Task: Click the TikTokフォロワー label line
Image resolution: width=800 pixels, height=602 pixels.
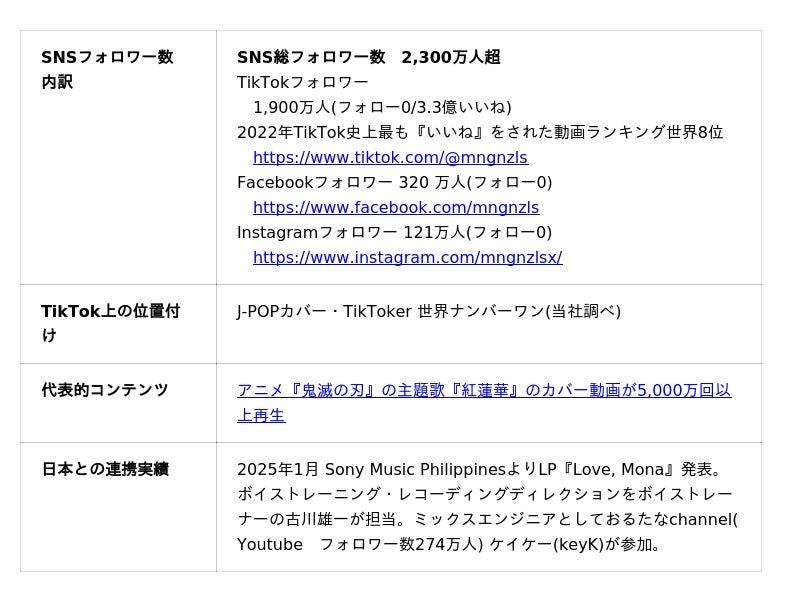Action: coord(303,82)
